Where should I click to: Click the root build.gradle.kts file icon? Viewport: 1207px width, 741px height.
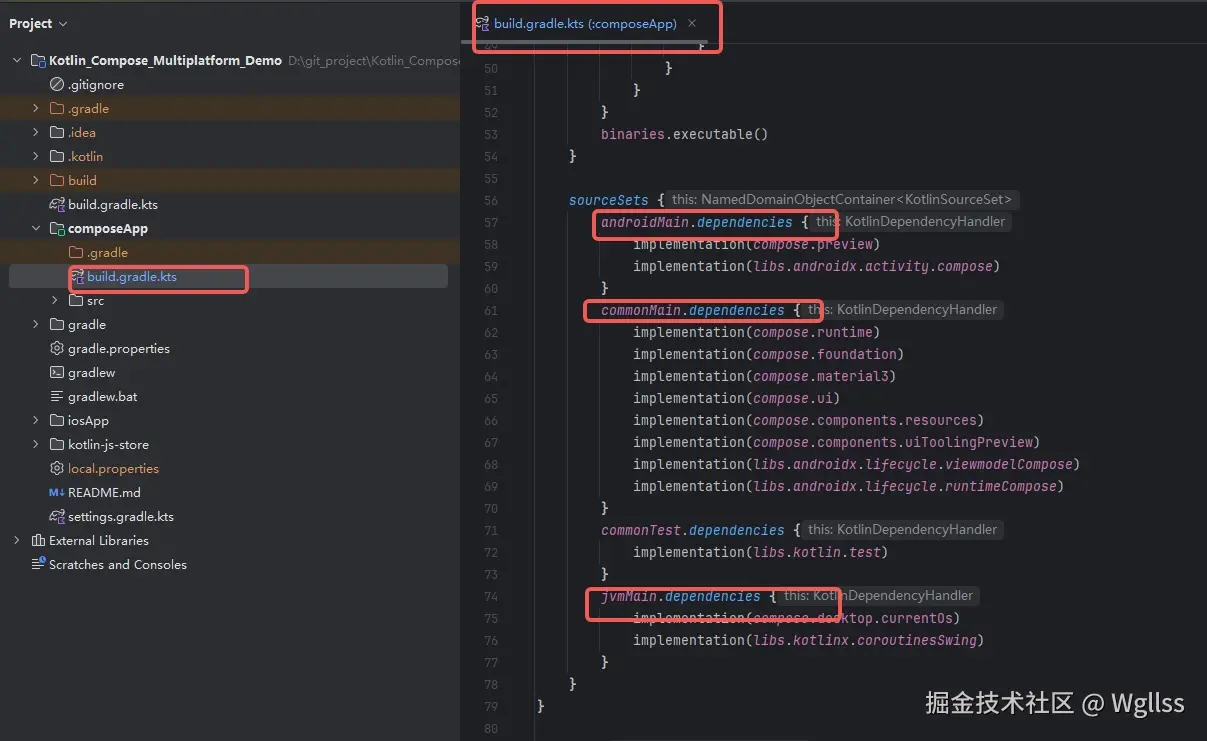click(x=57, y=204)
